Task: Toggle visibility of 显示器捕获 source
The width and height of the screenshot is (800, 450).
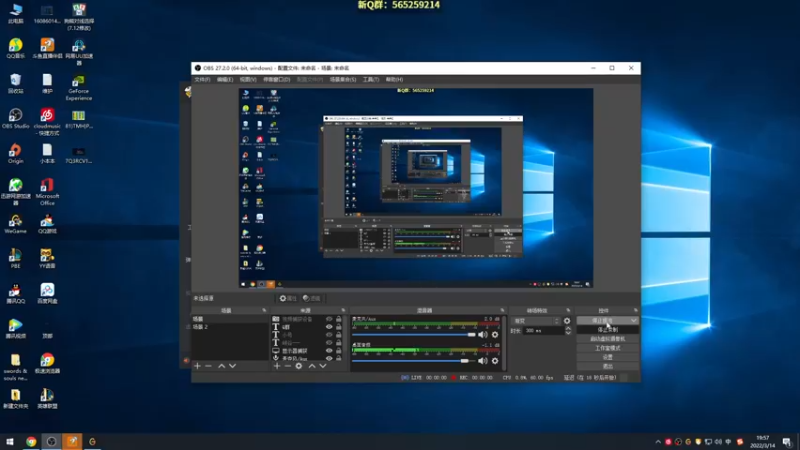Action: click(329, 351)
